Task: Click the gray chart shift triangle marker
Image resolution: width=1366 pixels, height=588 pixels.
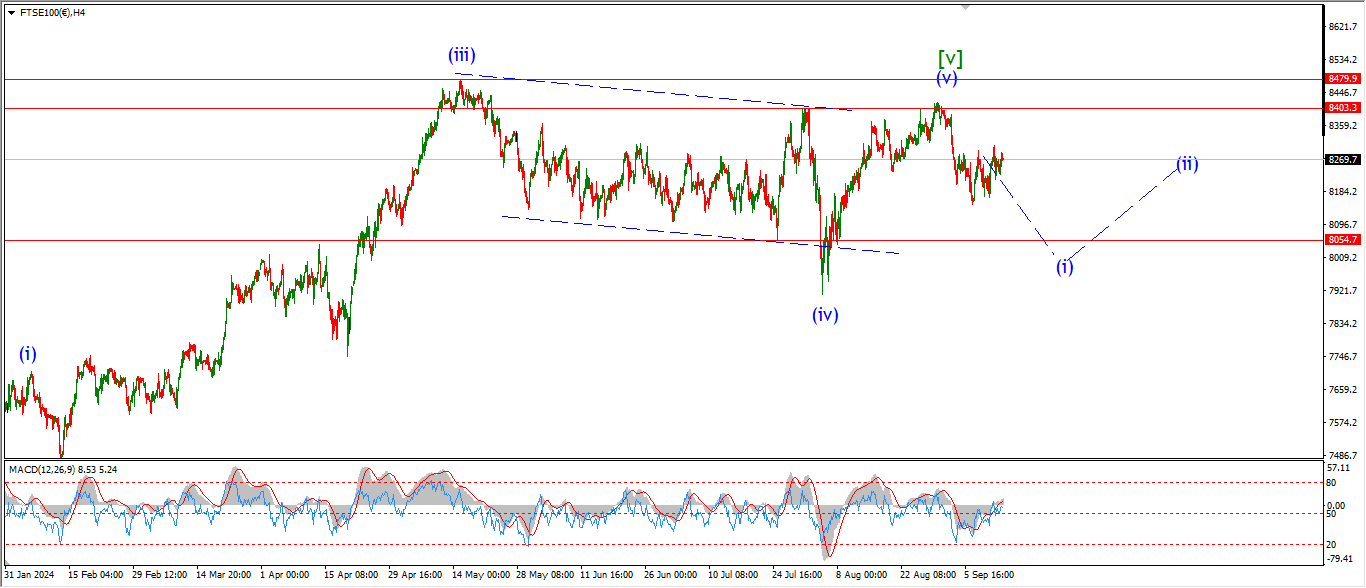Action: point(965,7)
